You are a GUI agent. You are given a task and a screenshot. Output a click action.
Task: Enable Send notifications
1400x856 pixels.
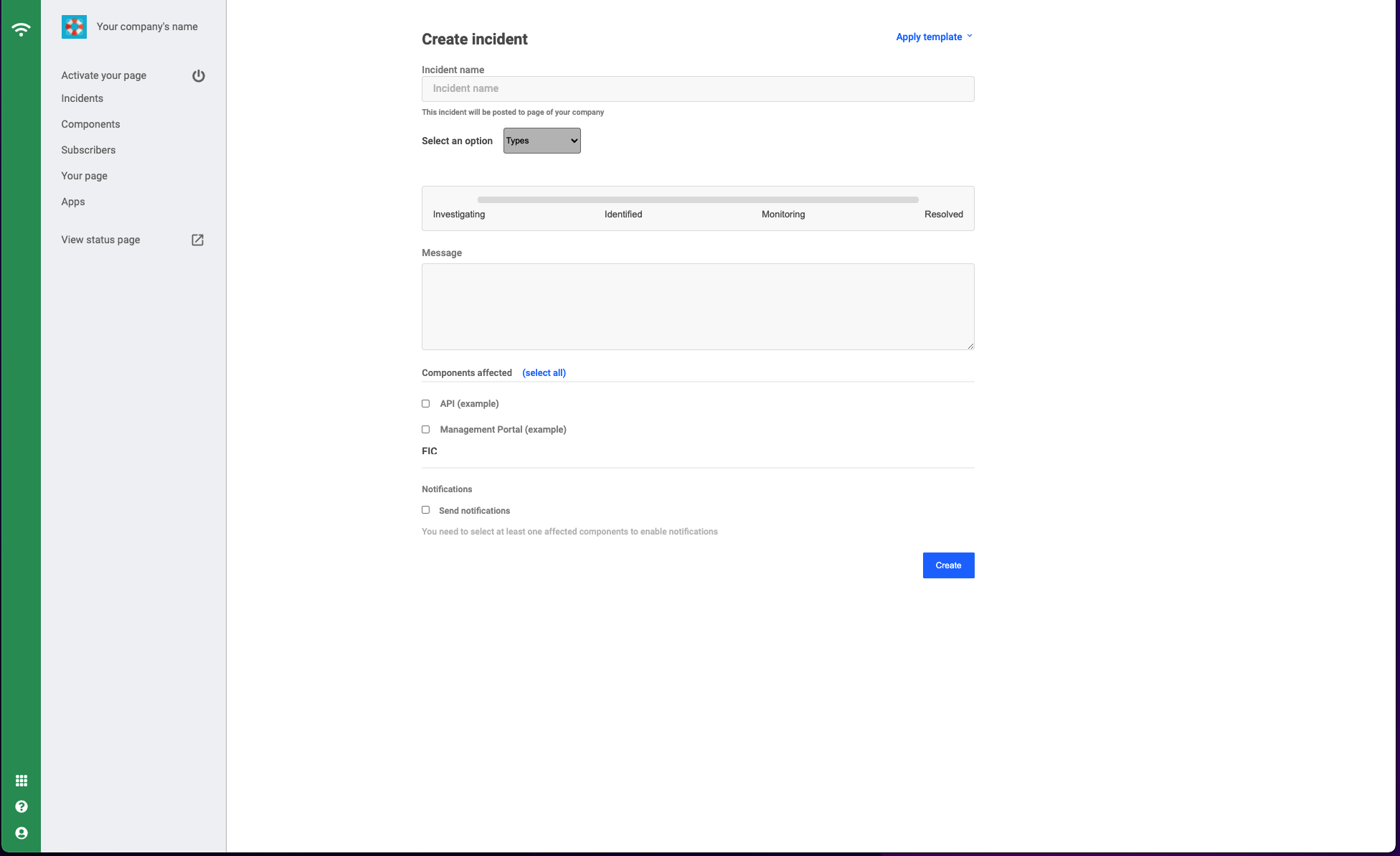click(x=425, y=509)
